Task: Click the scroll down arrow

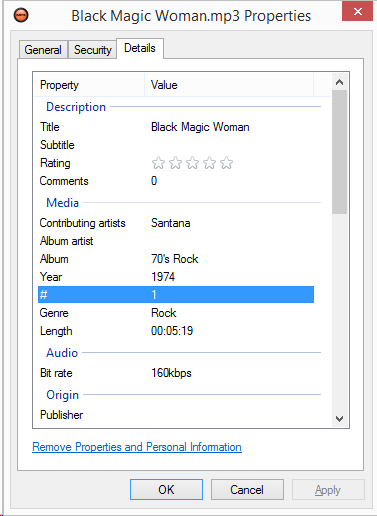Action: pyautogui.click(x=339, y=419)
